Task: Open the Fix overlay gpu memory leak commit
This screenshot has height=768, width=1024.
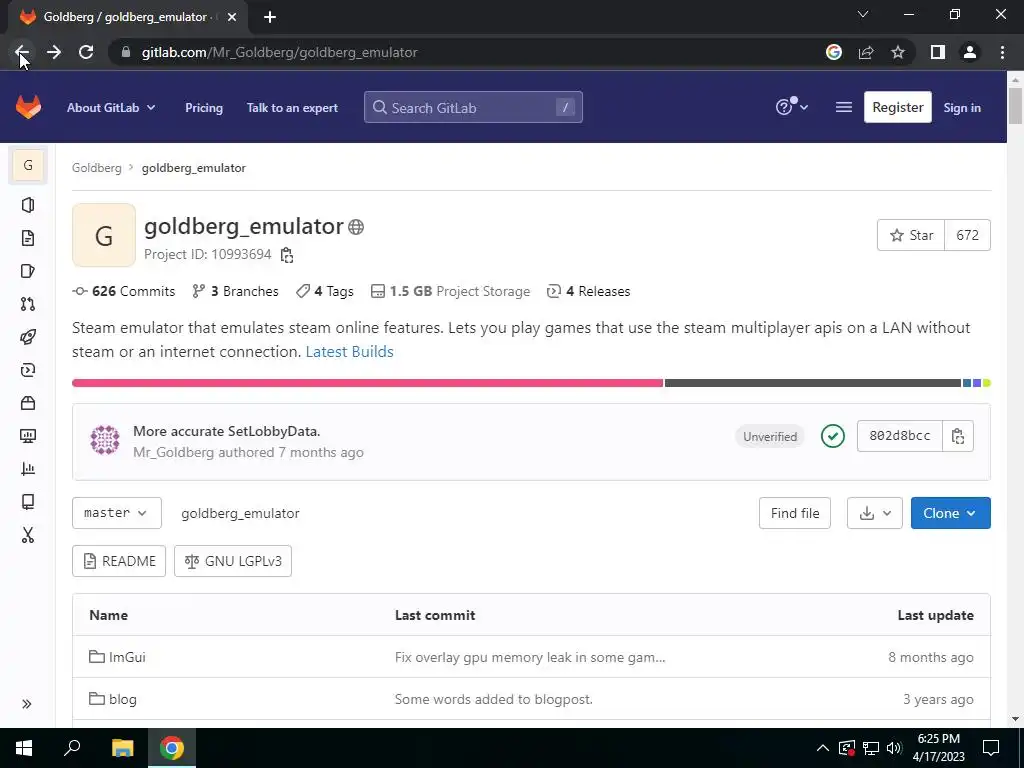Action: (x=530, y=658)
